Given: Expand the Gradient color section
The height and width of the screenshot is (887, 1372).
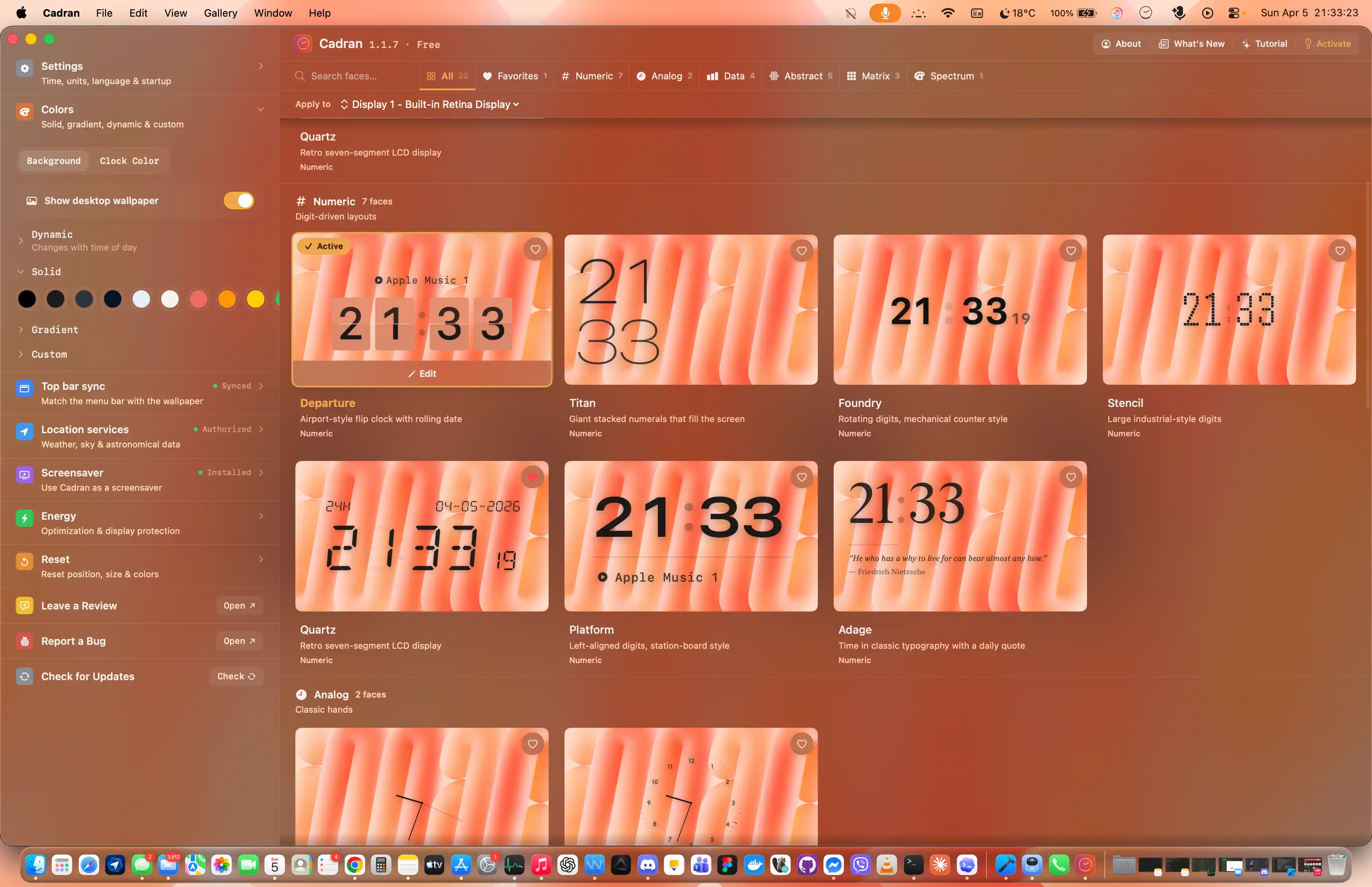Looking at the screenshot, I should pos(55,330).
